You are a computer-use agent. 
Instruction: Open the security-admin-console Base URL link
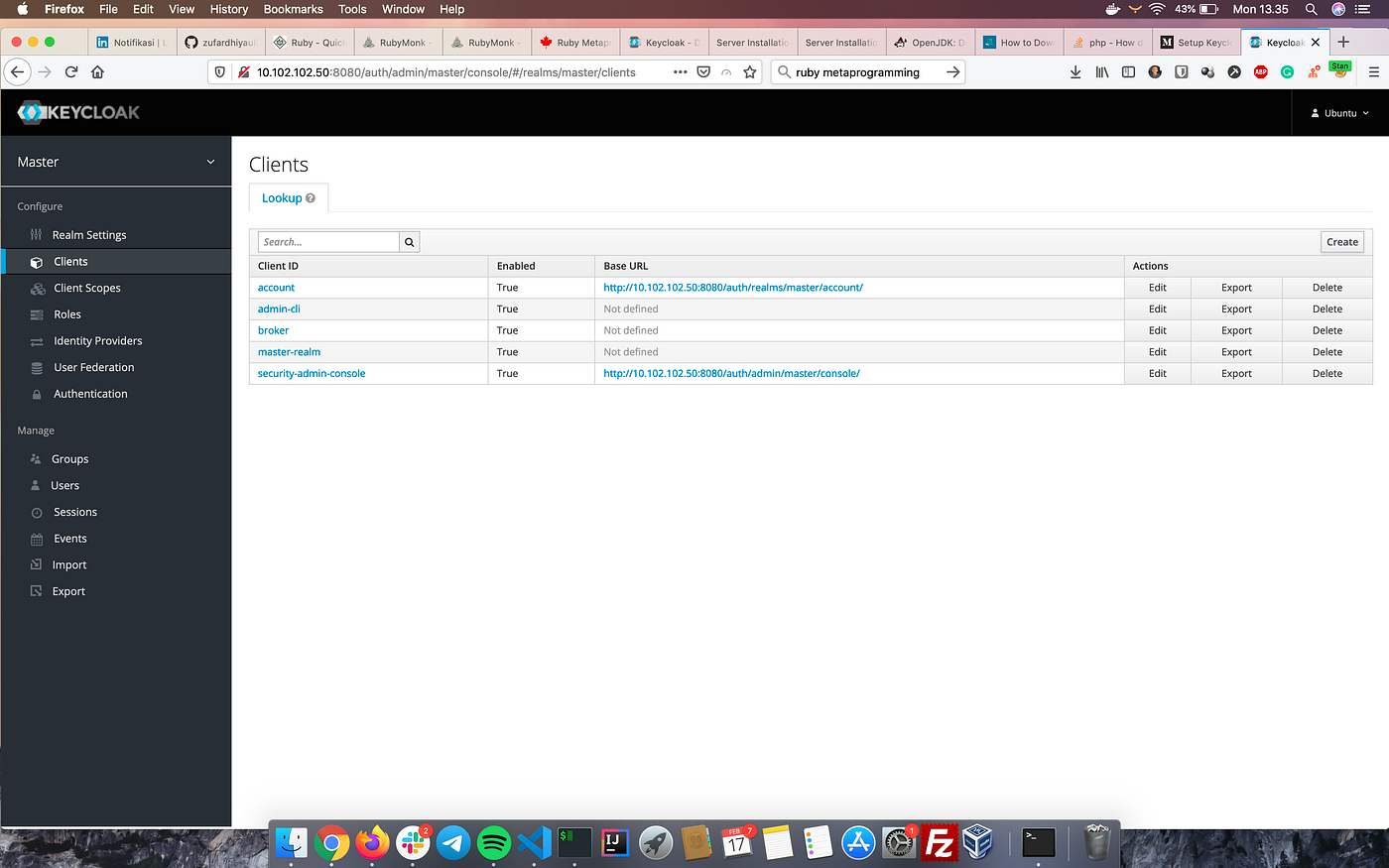731,374
